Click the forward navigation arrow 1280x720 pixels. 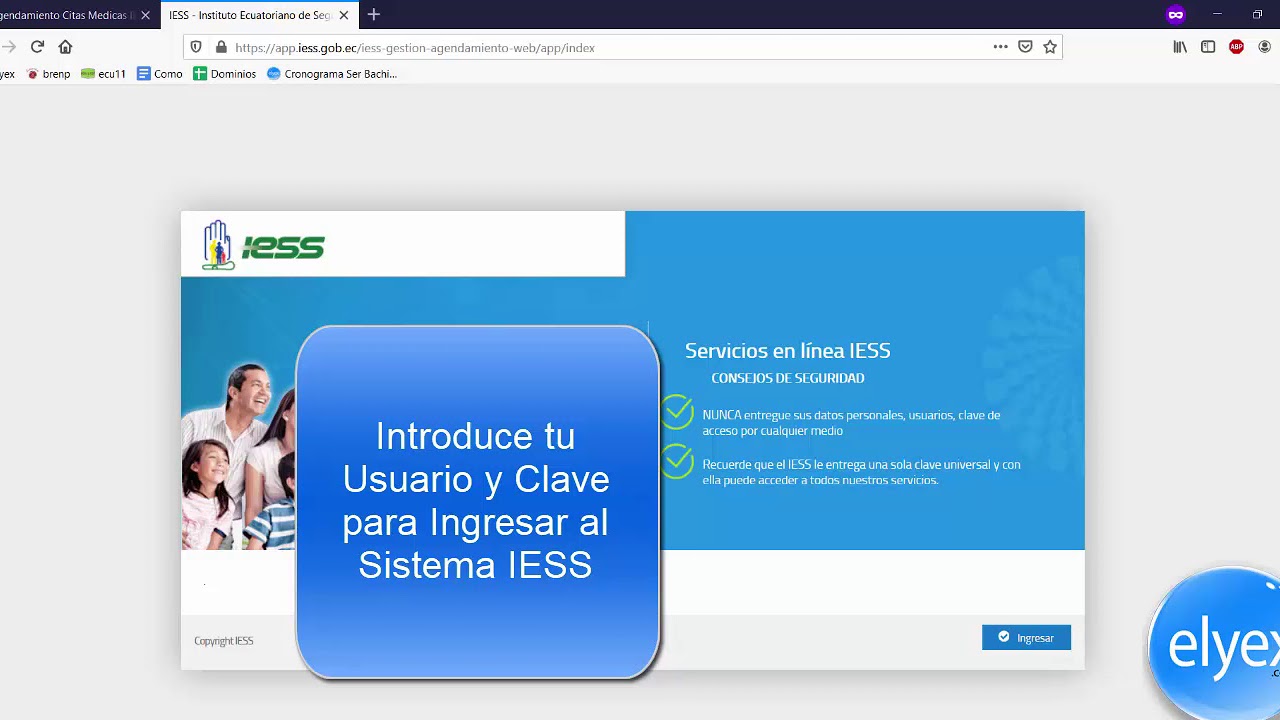pos(8,47)
